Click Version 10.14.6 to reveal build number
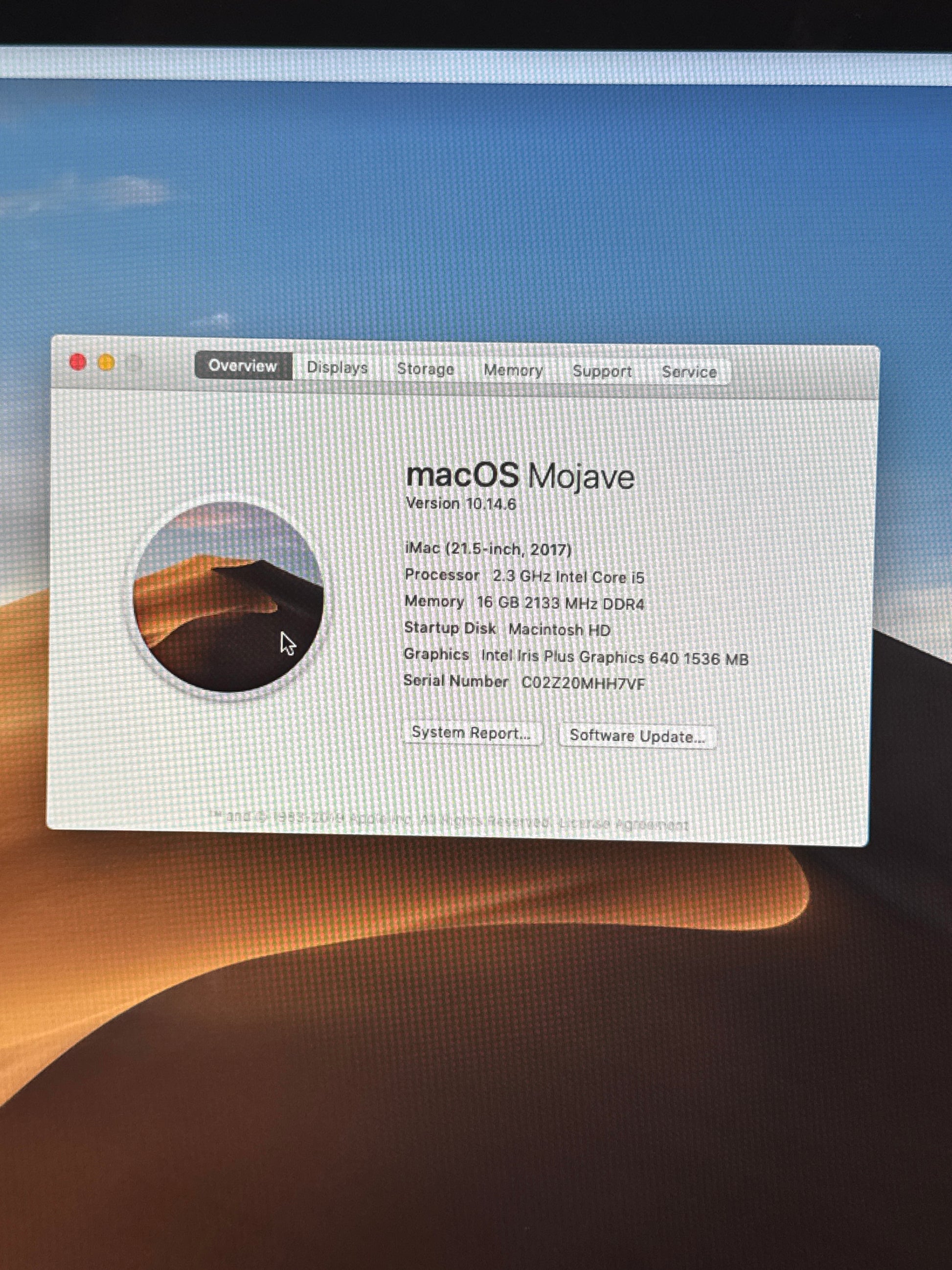Screen dimensions: 952x1270 461,504
